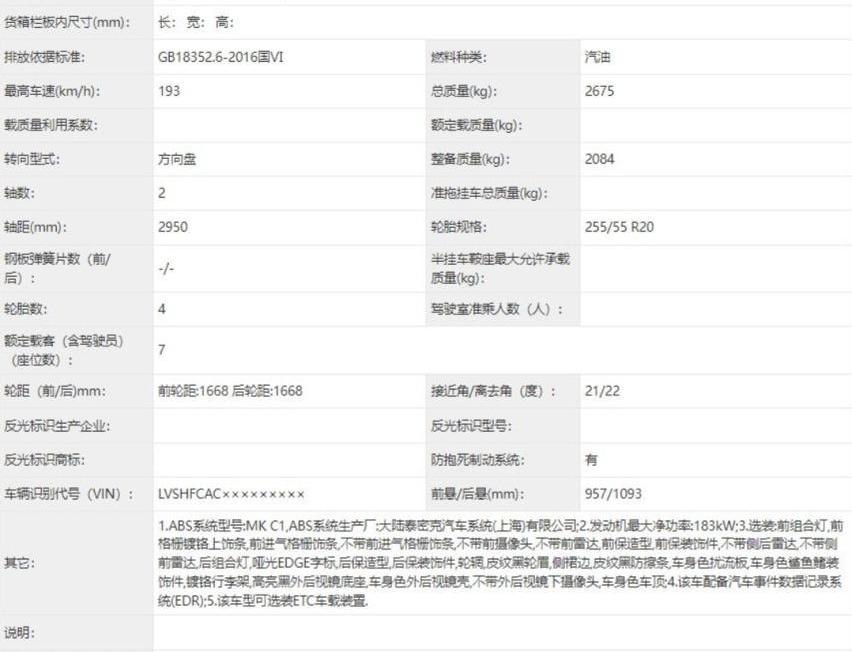Click the 前悬/后悬(mm) label

tap(478, 494)
